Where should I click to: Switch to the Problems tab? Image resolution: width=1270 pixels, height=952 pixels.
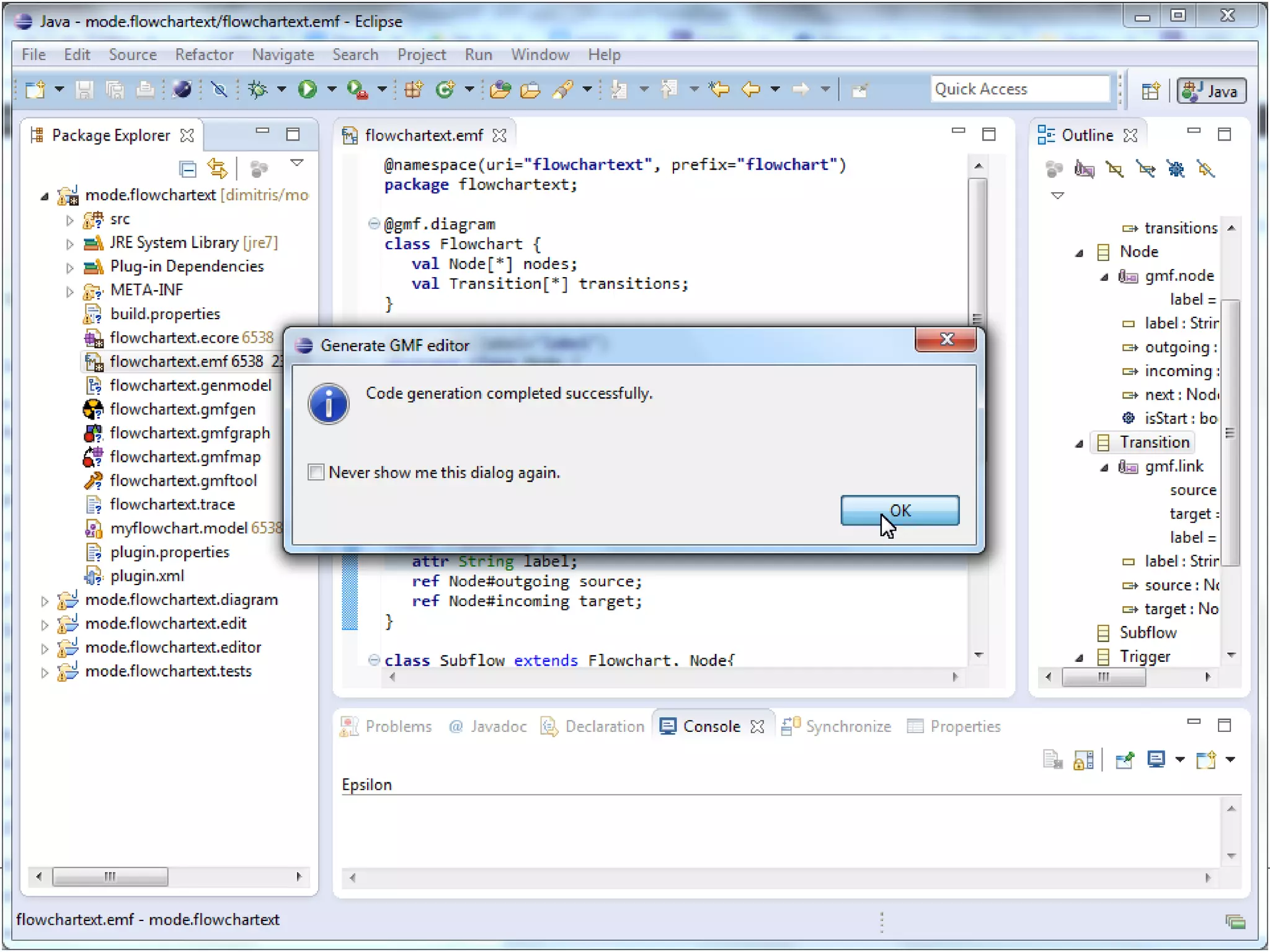click(386, 726)
